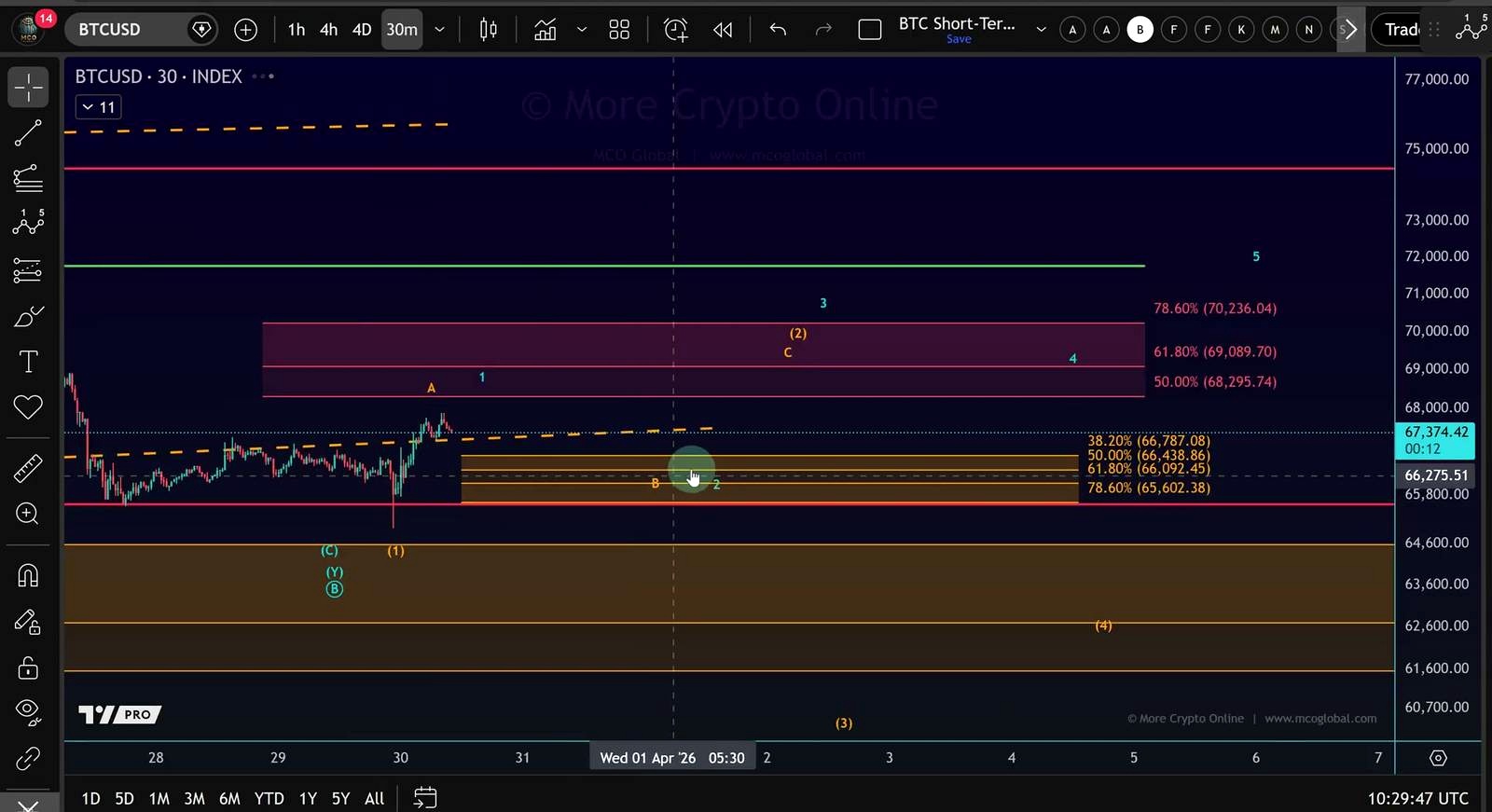Click the diamond badge in symbol search
The height and width of the screenshot is (812, 1492).
point(200,30)
